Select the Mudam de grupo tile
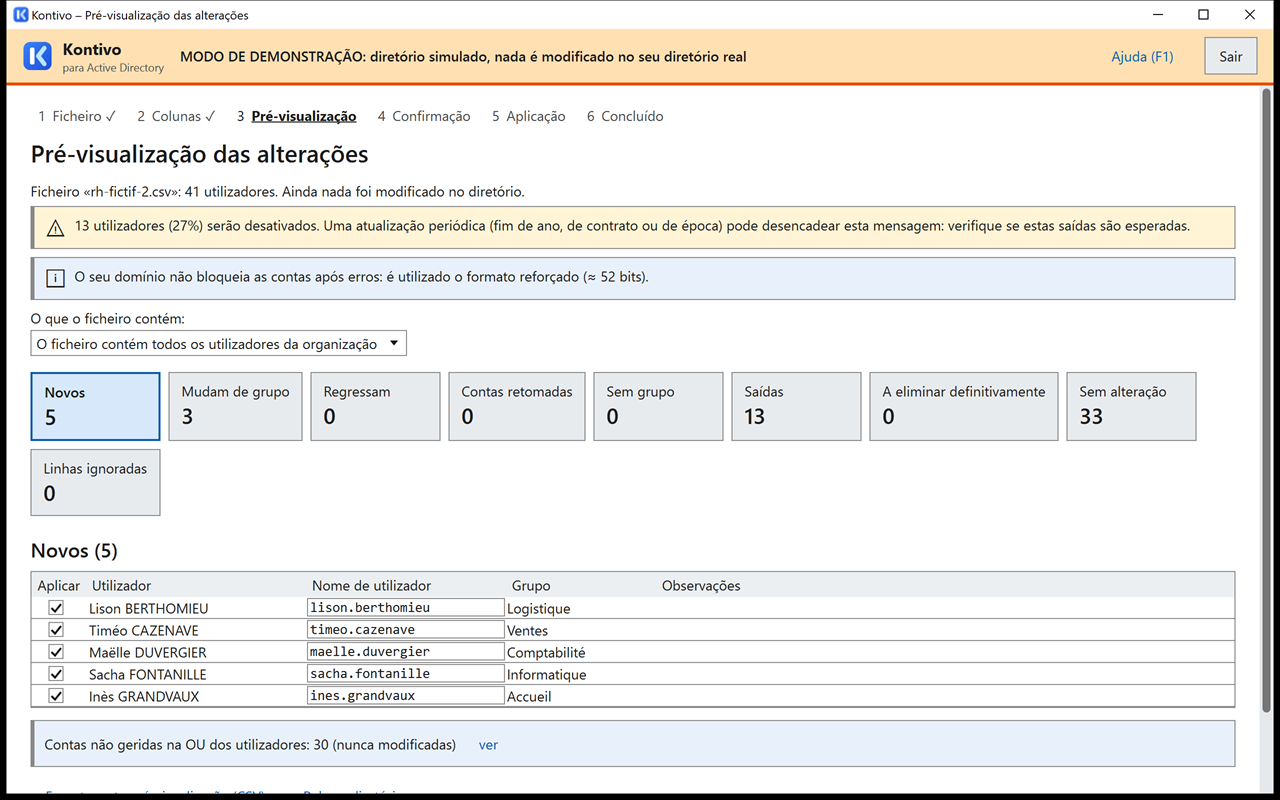This screenshot has width=1280, height=800. 235,406
